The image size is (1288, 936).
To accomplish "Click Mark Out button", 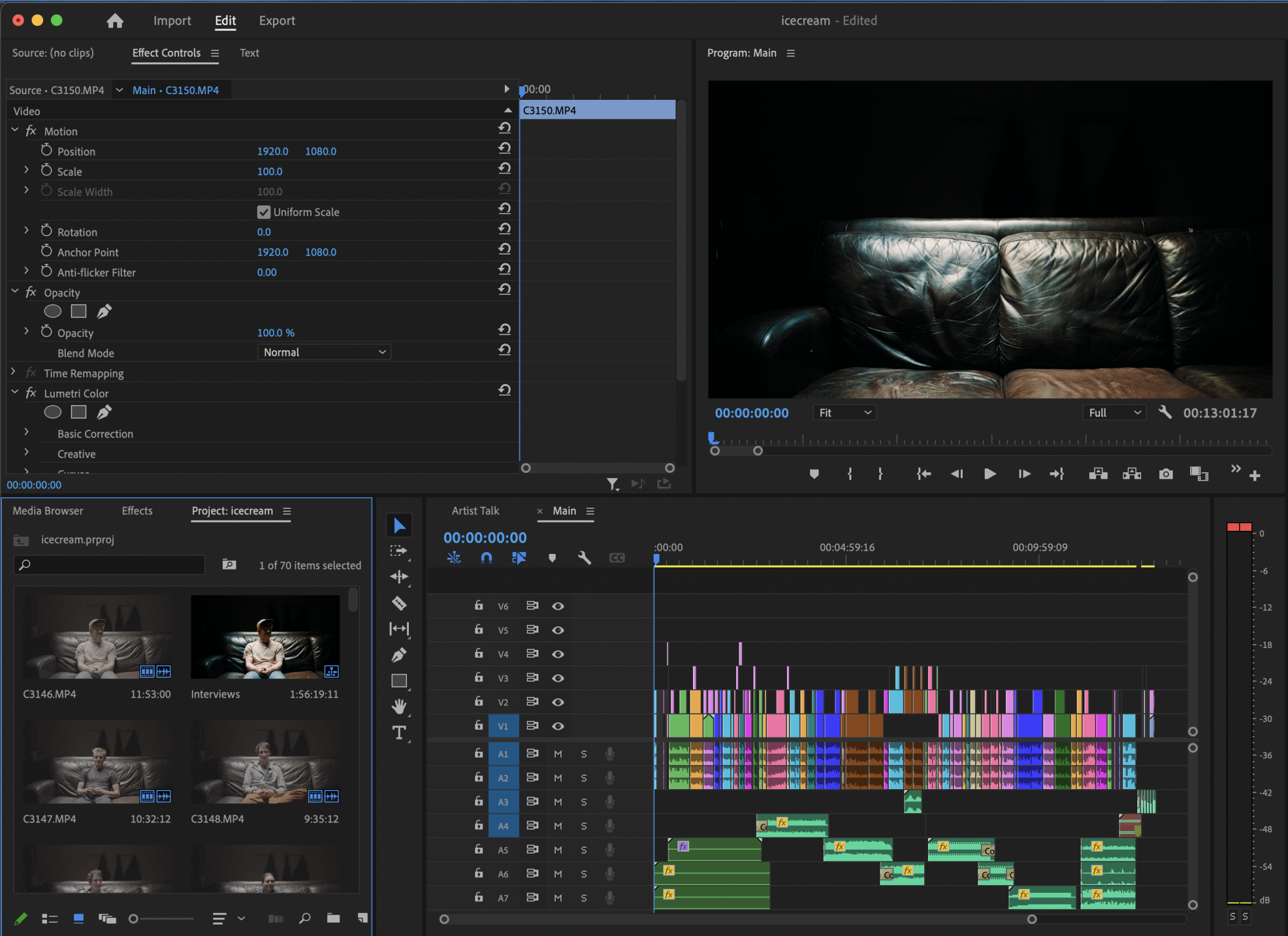I will point(880,474).
